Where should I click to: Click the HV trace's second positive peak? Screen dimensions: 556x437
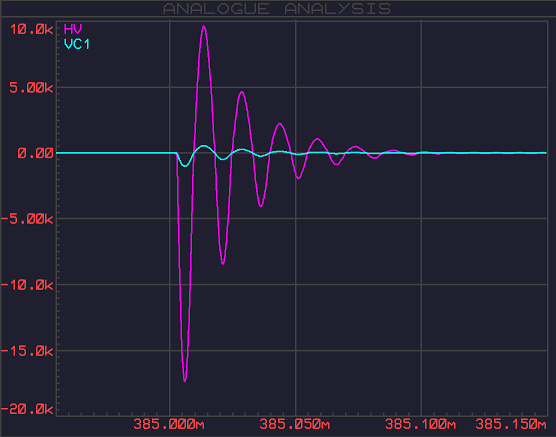coord(242,92)
